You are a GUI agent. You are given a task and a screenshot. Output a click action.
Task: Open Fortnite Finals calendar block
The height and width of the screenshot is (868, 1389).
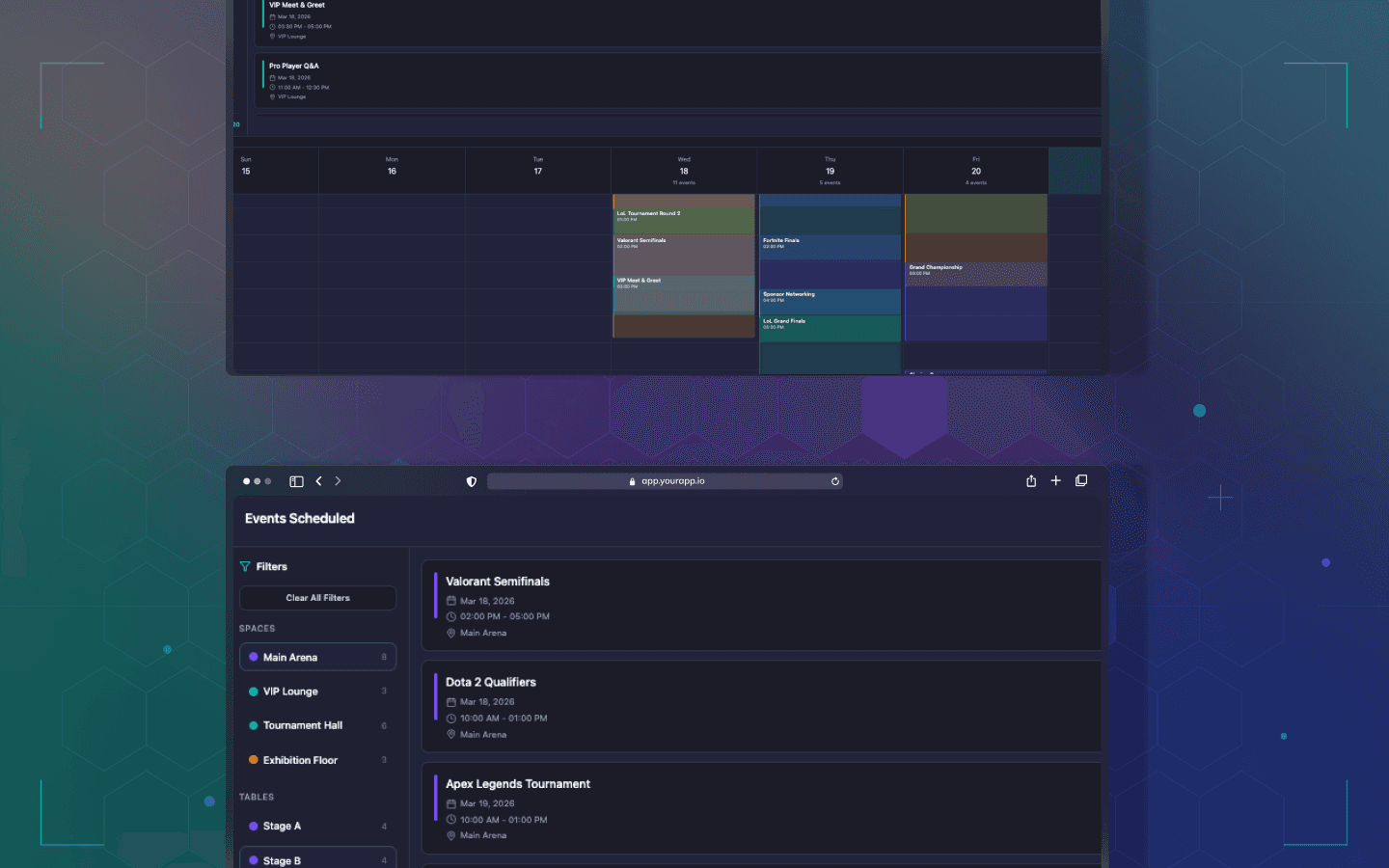(x=830, y=247)
